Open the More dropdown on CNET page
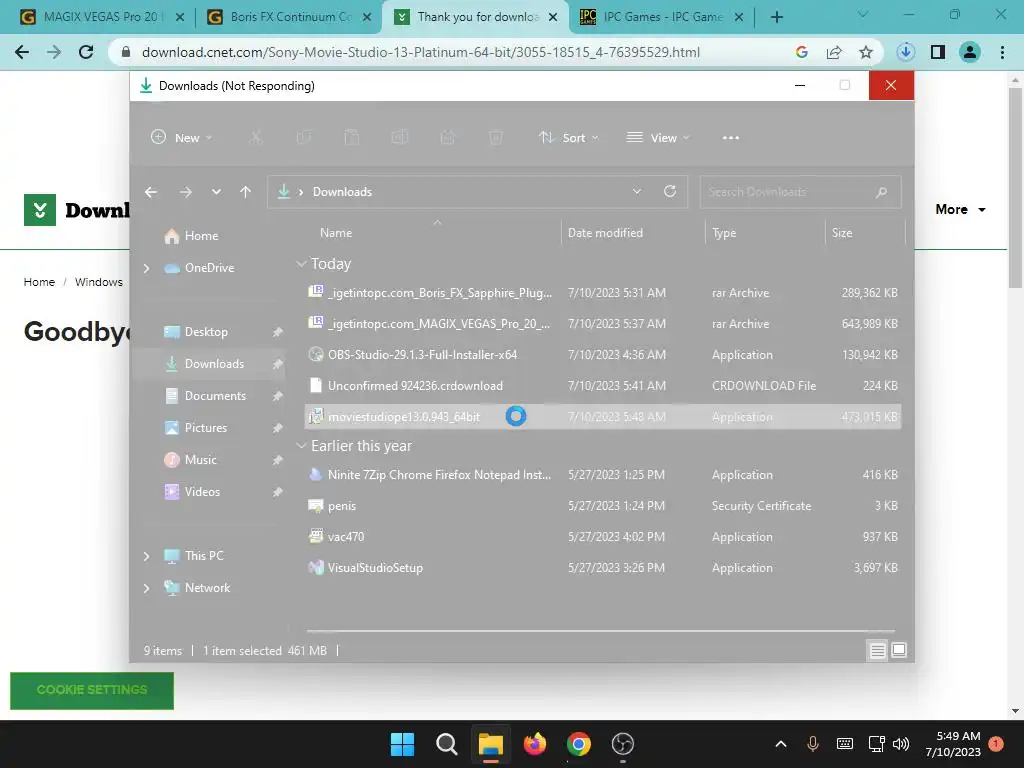Image resolution: width=1024 pixels, height=768 pixels. [961, 210]
